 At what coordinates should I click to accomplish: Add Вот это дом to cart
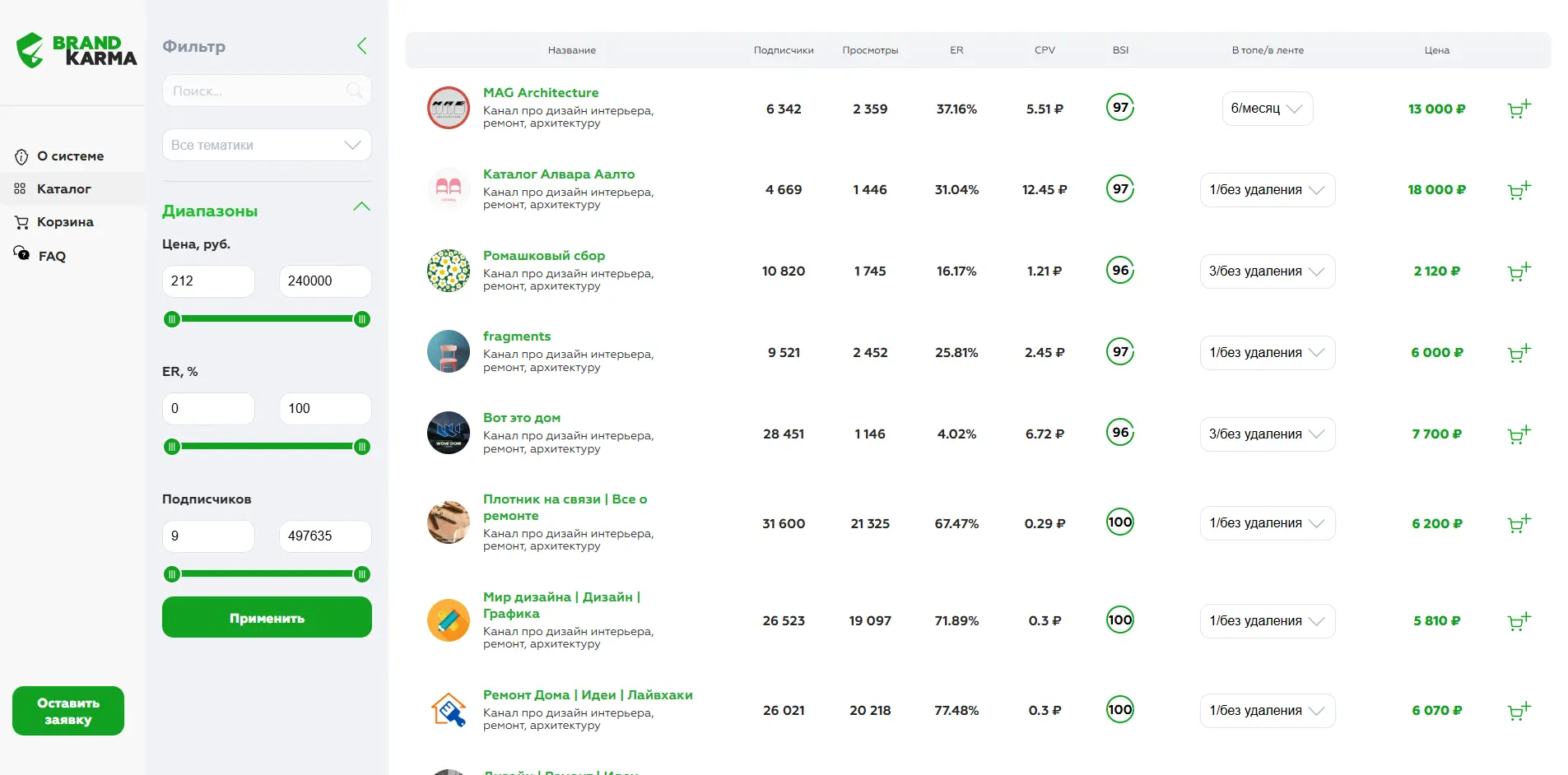[x=1519, y=434]
